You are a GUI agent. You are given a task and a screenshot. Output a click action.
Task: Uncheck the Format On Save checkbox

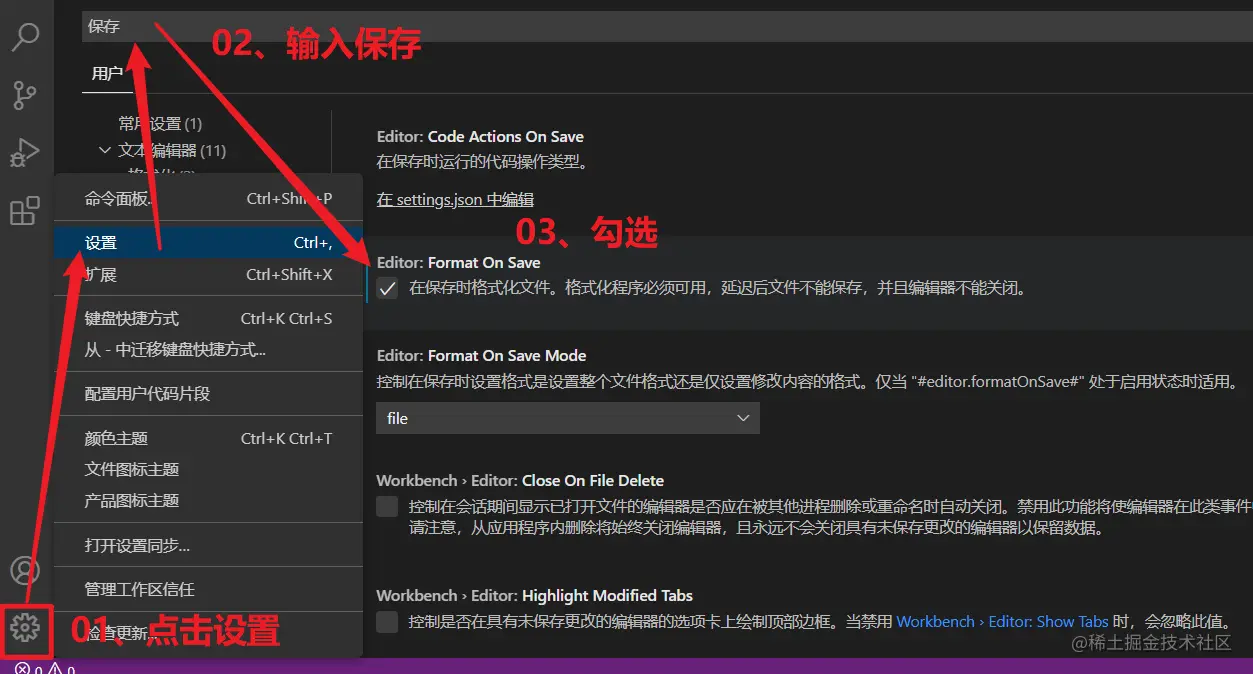click(388, 289)
